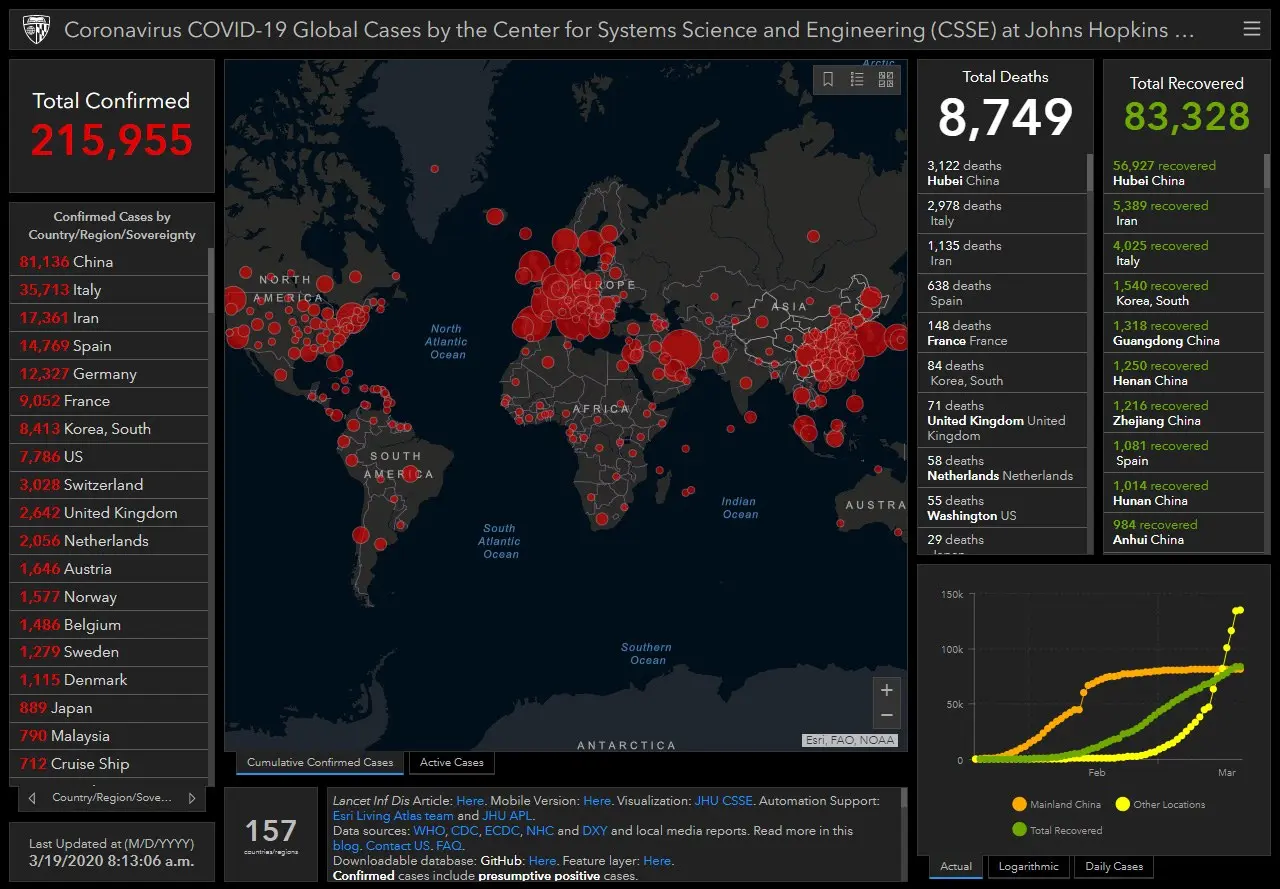Switch chart to Logarithmic tab
Screen dimensions: 1280x889
coord(1028,867)
